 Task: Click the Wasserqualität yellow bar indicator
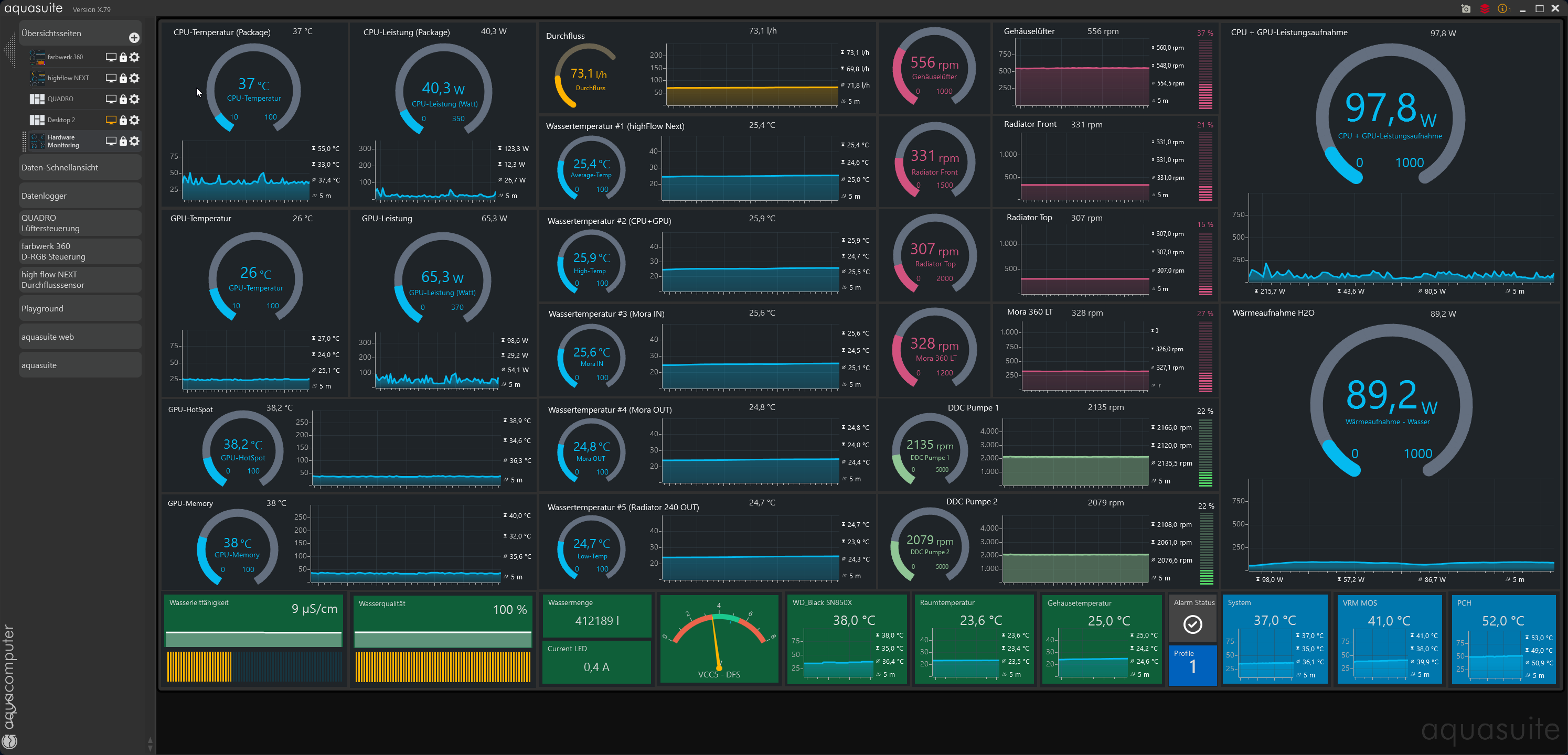[x=443, y=667]
